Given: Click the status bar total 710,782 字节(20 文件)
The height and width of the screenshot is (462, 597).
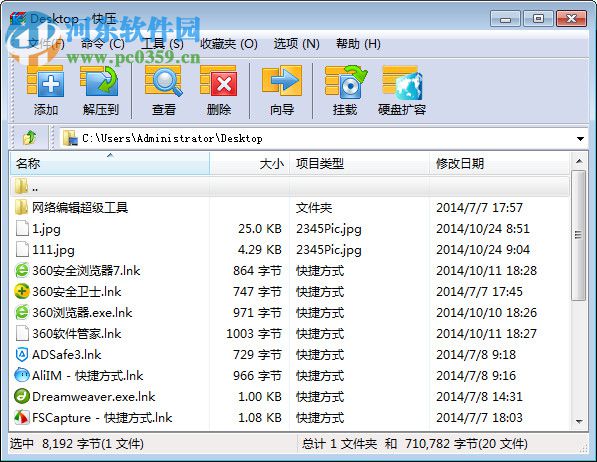Looking at the screenshot, I should point(466,443).
